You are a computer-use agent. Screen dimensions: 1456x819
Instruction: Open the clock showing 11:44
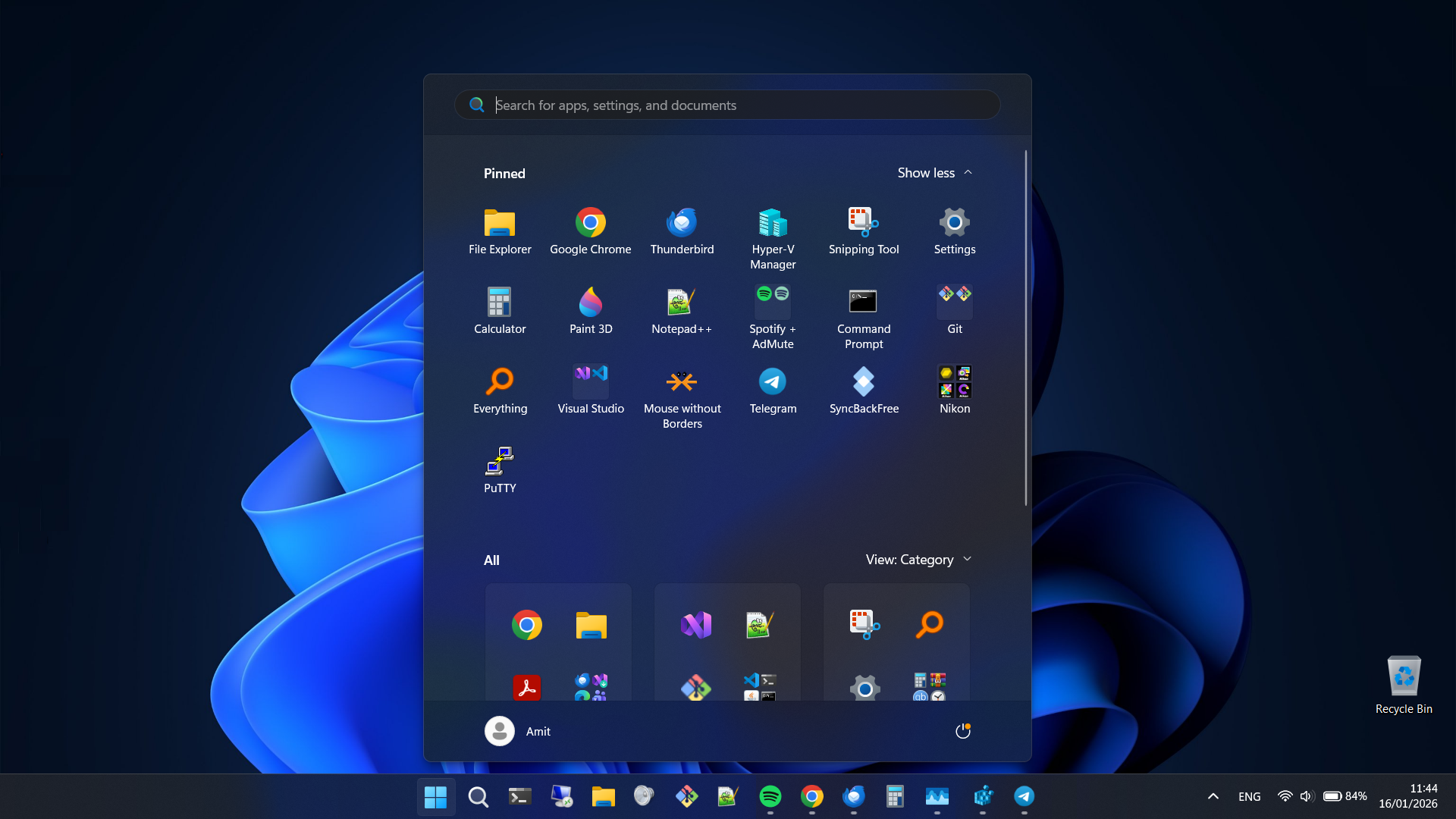(1407, 796)
